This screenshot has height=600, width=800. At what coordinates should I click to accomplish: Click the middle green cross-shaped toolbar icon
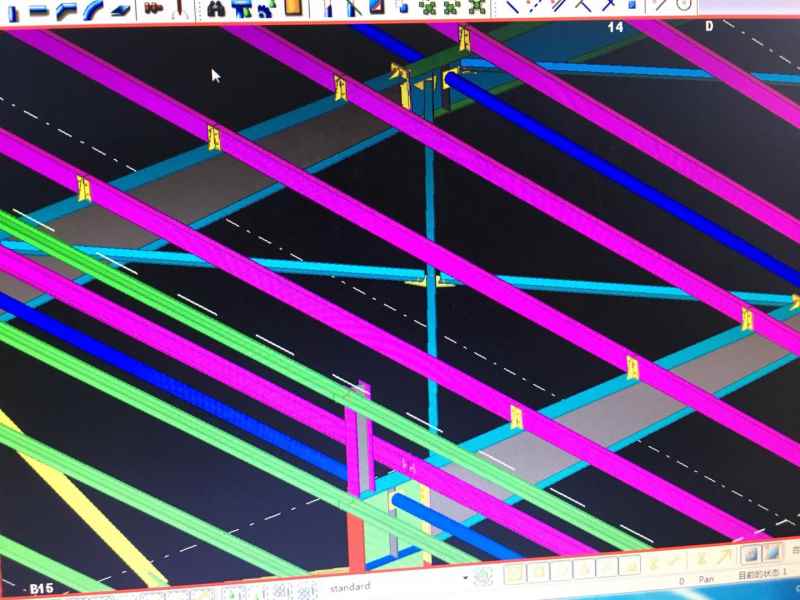pos(452,7)
